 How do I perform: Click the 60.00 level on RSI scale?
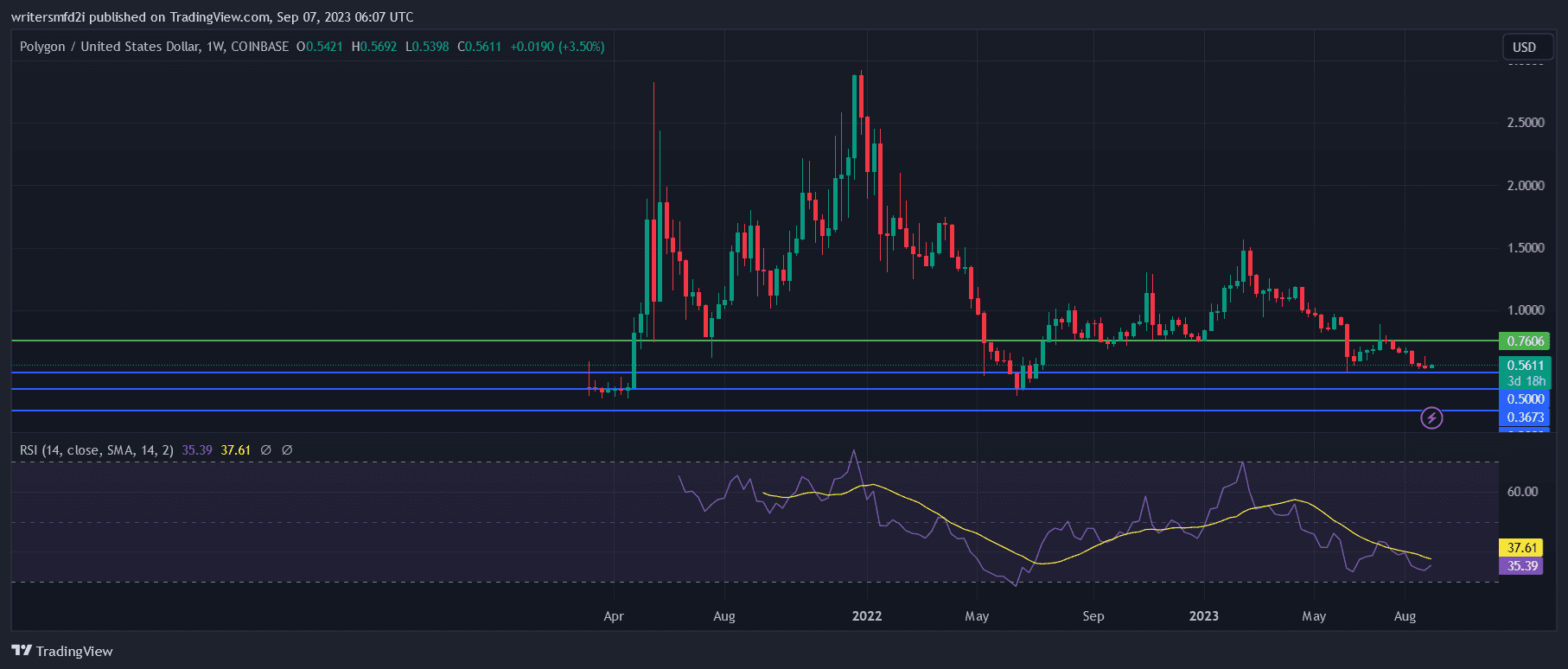1522,492
